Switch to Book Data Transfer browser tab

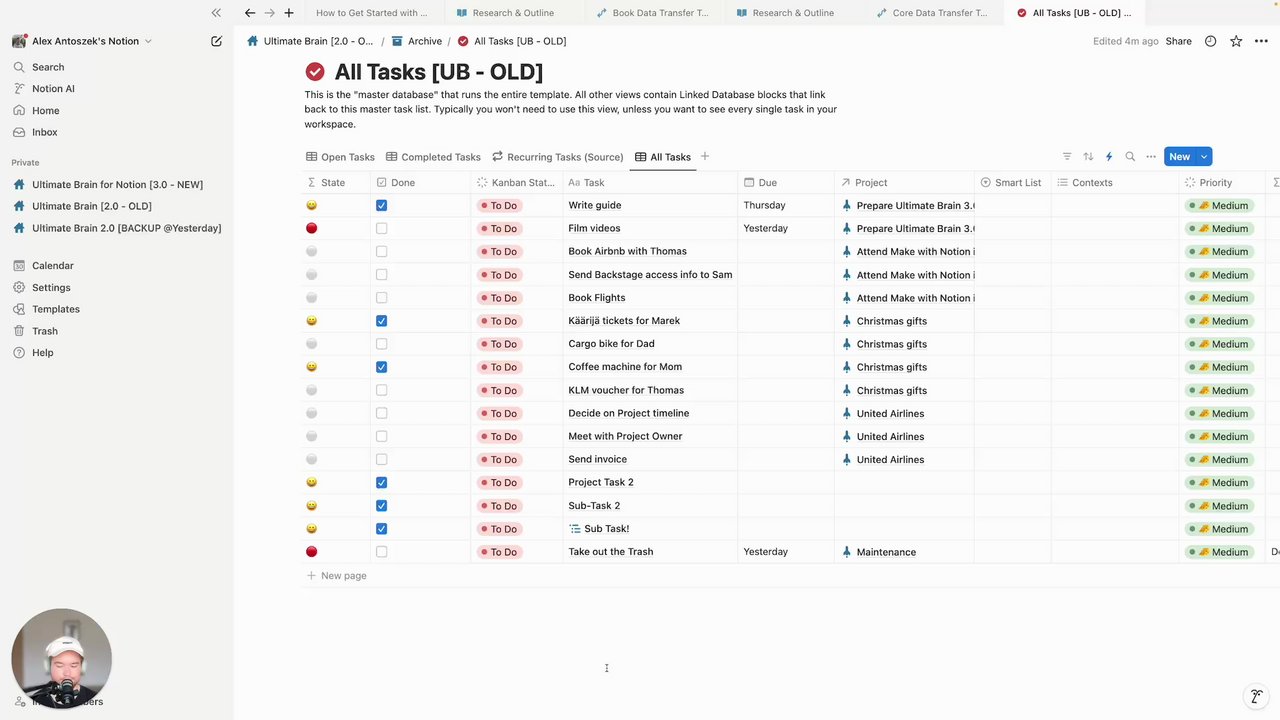653,13
